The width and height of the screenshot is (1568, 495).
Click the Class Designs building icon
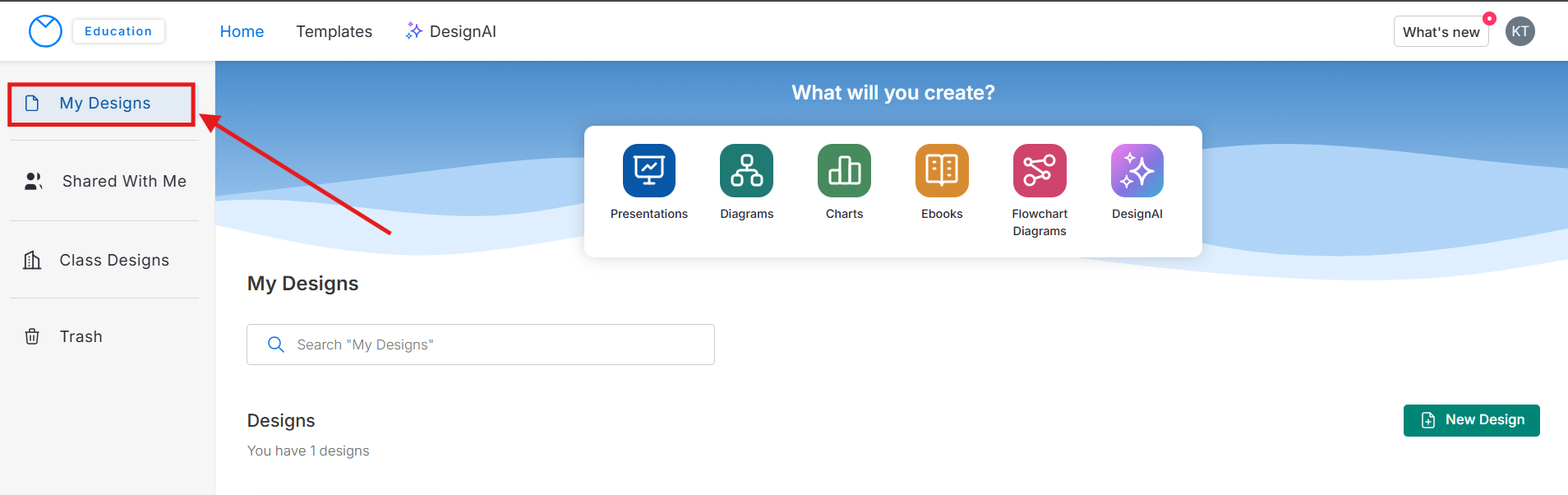click(32, 261)
